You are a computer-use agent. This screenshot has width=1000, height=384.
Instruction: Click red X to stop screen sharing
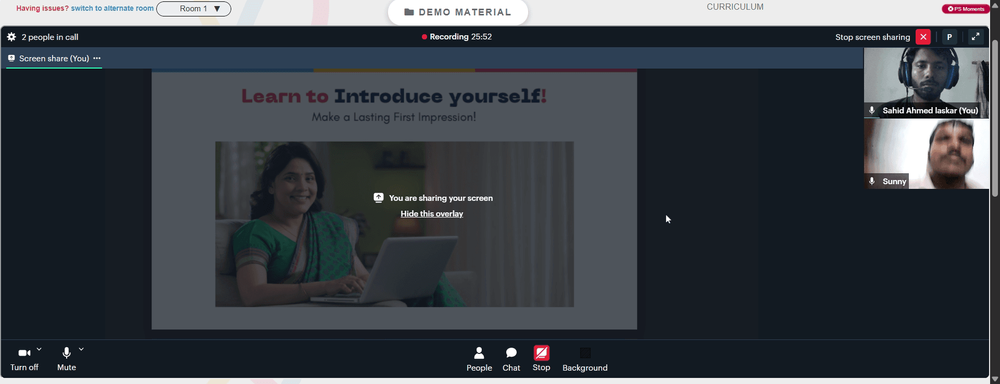point(923,37)
